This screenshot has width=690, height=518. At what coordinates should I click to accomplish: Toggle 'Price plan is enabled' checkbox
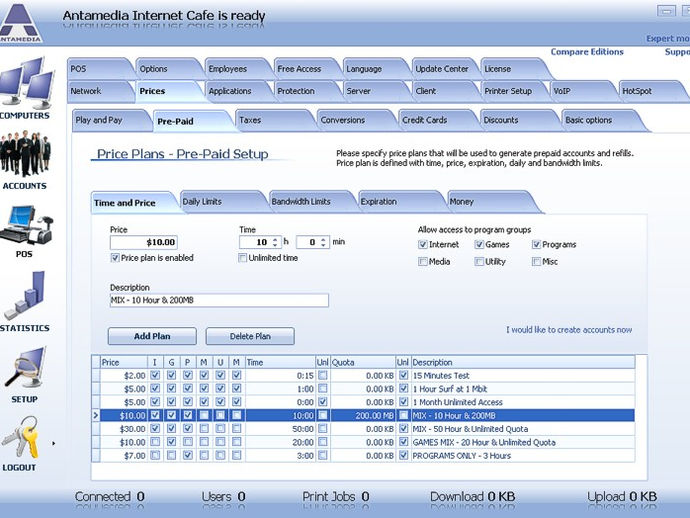coord(115,258)
